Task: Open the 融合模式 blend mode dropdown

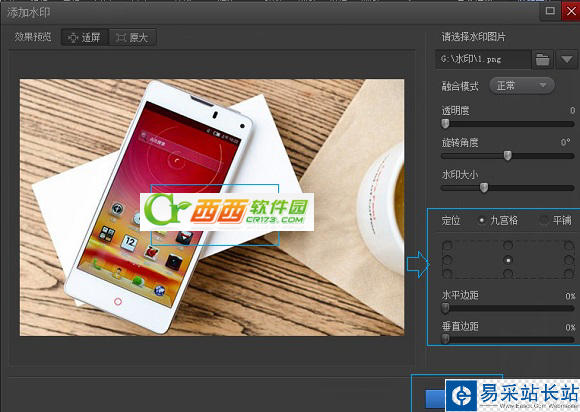Action: [522, 85]
